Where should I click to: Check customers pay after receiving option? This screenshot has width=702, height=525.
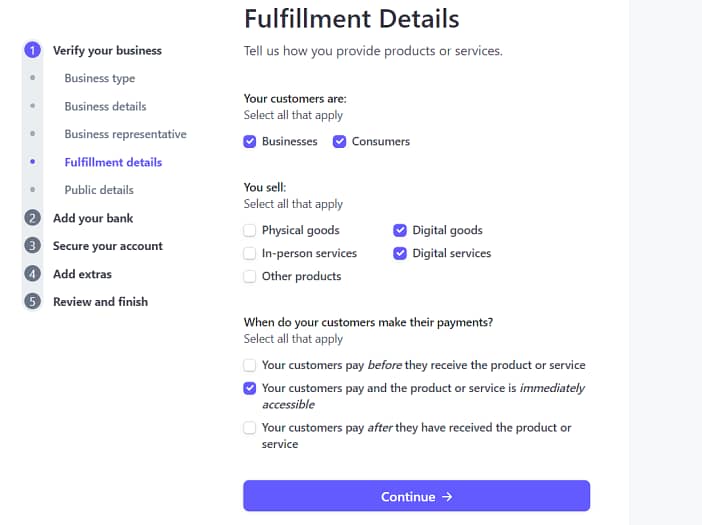(x=249, y=428)
